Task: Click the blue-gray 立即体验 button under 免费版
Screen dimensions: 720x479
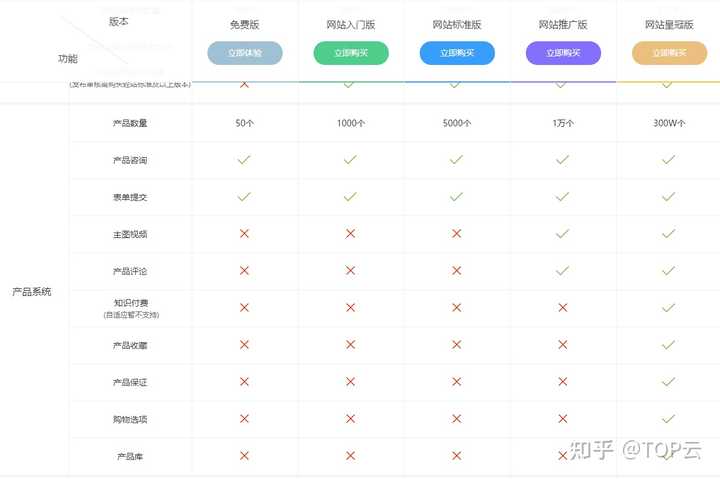Action: click(x=245, y=53)
